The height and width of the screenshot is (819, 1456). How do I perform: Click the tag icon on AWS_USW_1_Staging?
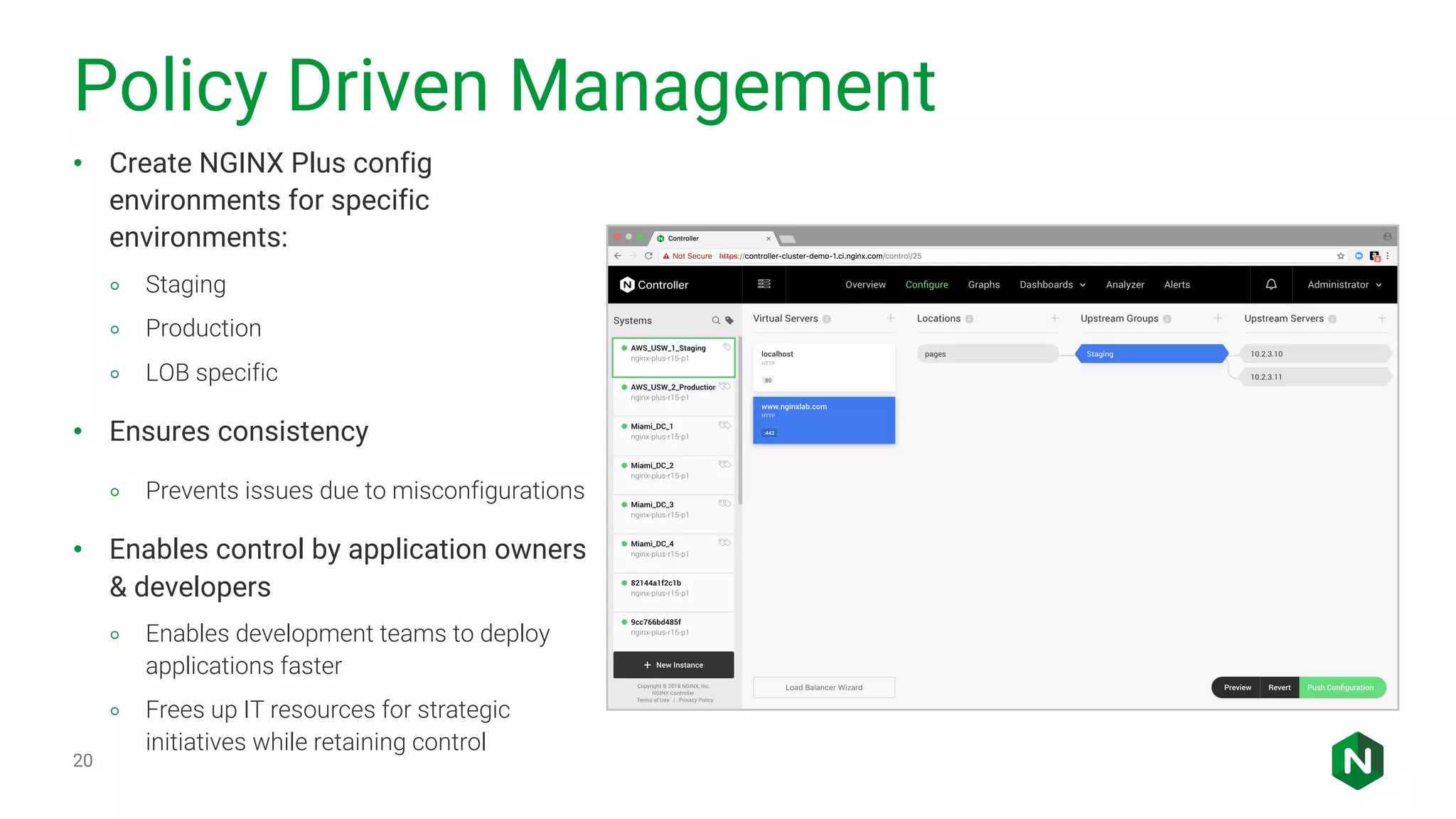tap(727, 347)
